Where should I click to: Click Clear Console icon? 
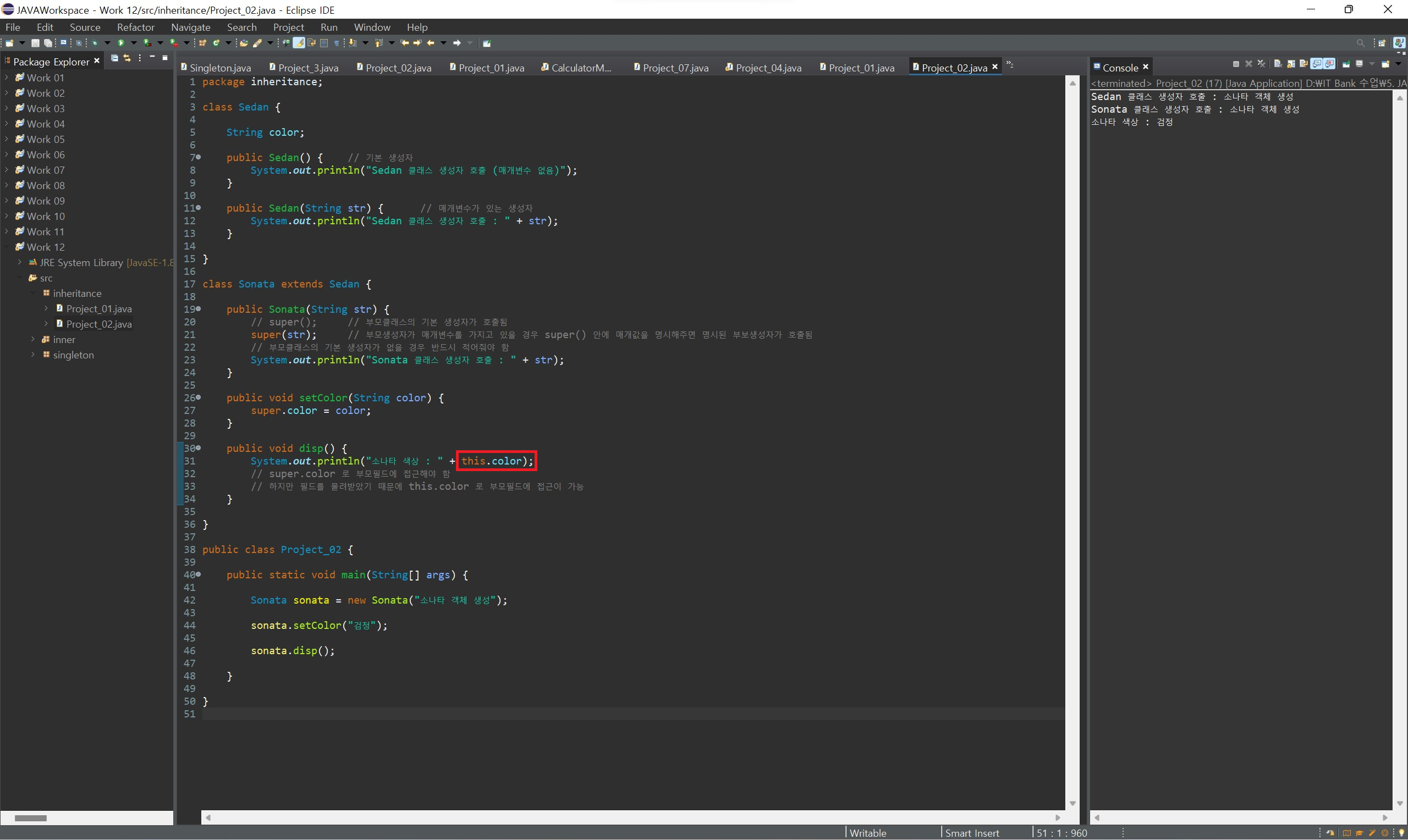(1278, 64)
